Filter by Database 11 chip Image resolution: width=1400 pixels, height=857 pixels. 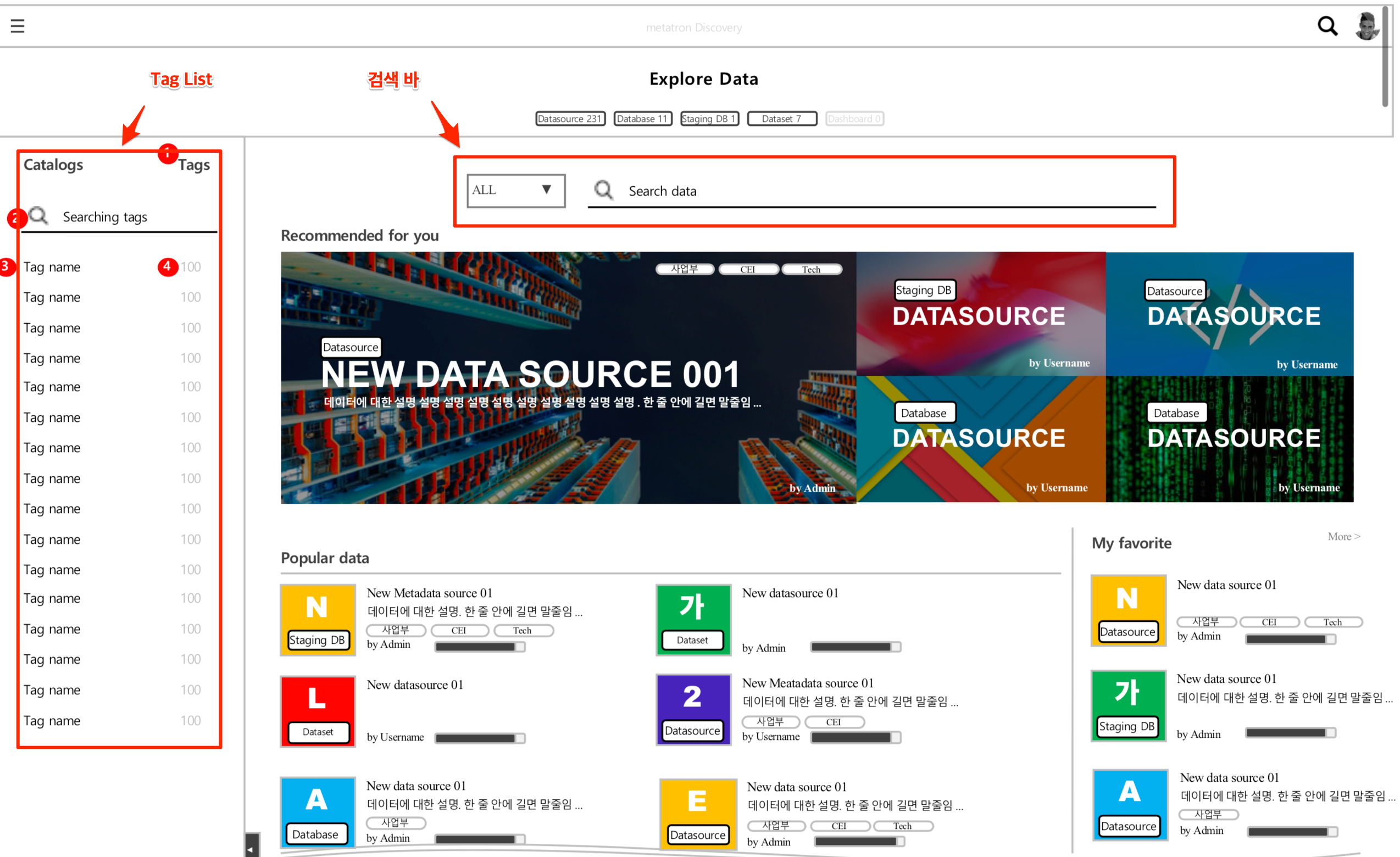pos(643,119)
